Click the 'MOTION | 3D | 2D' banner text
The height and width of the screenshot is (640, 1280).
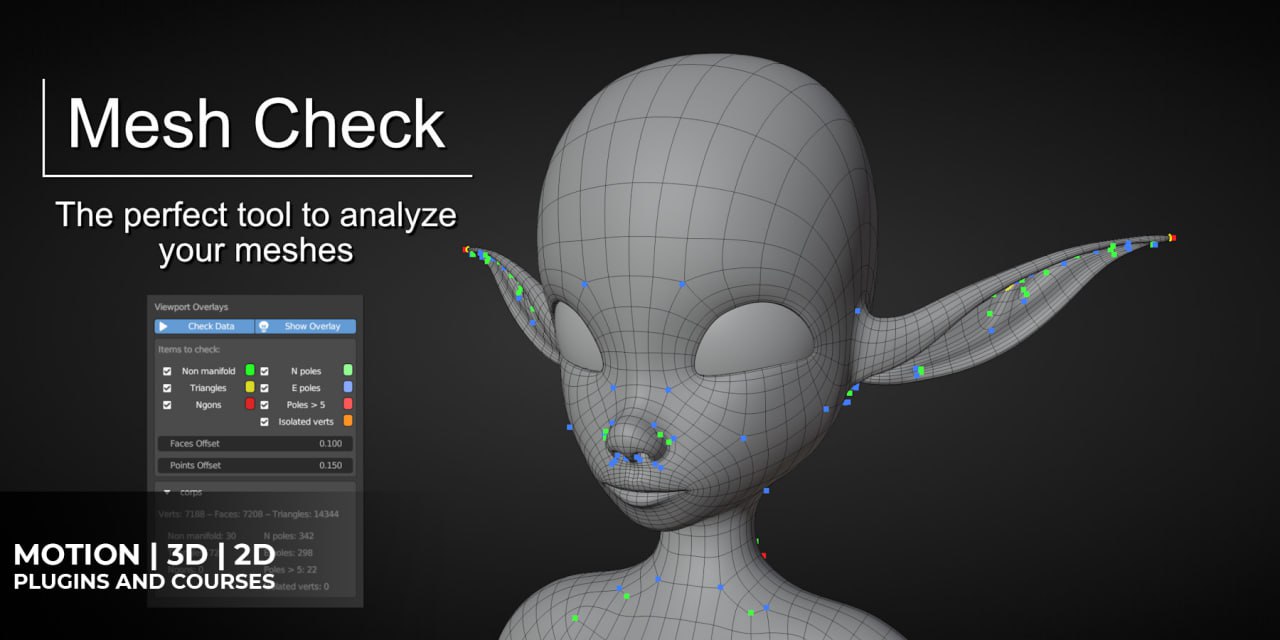coord(145,555)
